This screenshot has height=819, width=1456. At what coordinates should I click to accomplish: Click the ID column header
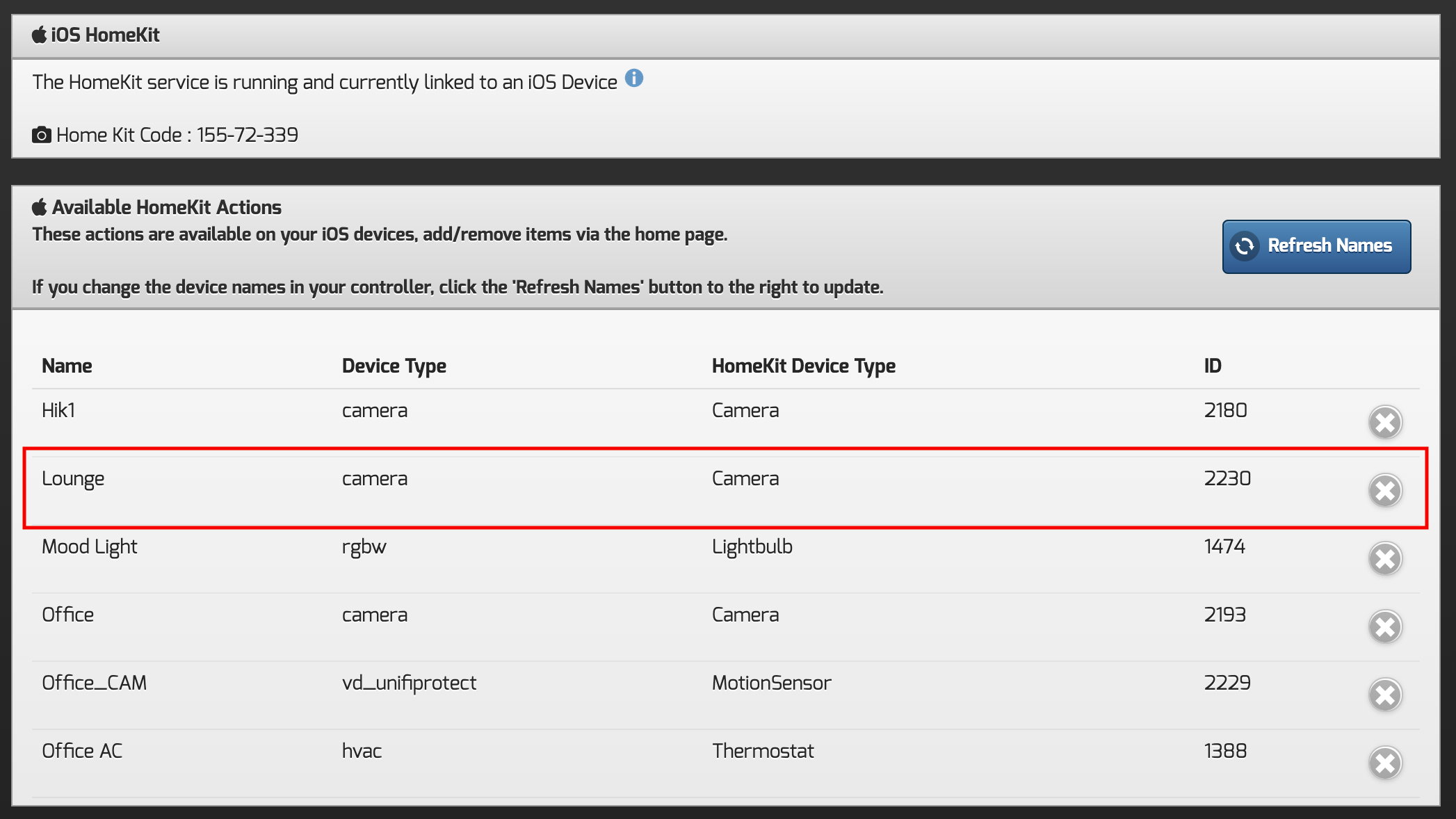click(1212, 366)
